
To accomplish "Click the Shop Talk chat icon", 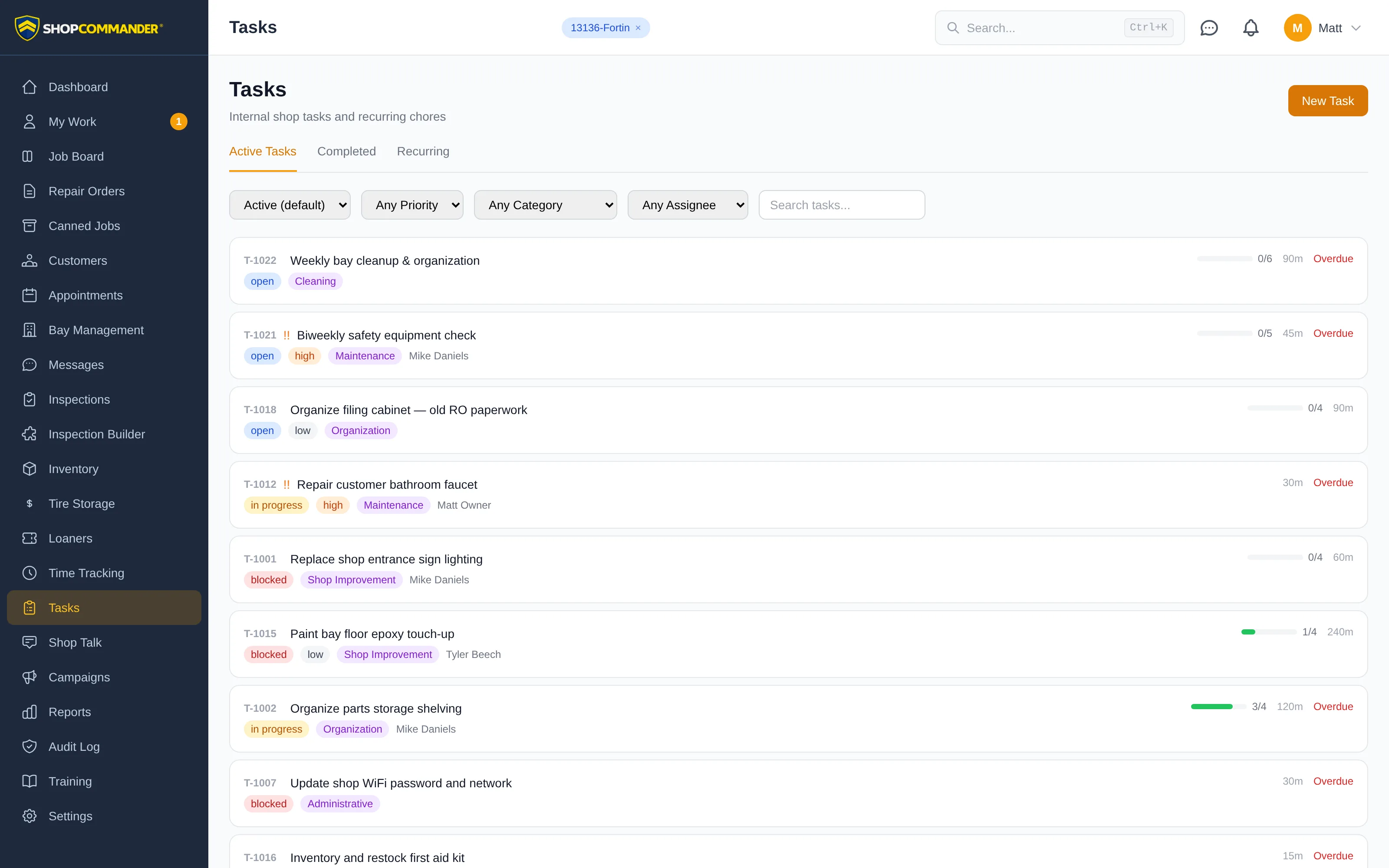I will click(x=29, y=642).
